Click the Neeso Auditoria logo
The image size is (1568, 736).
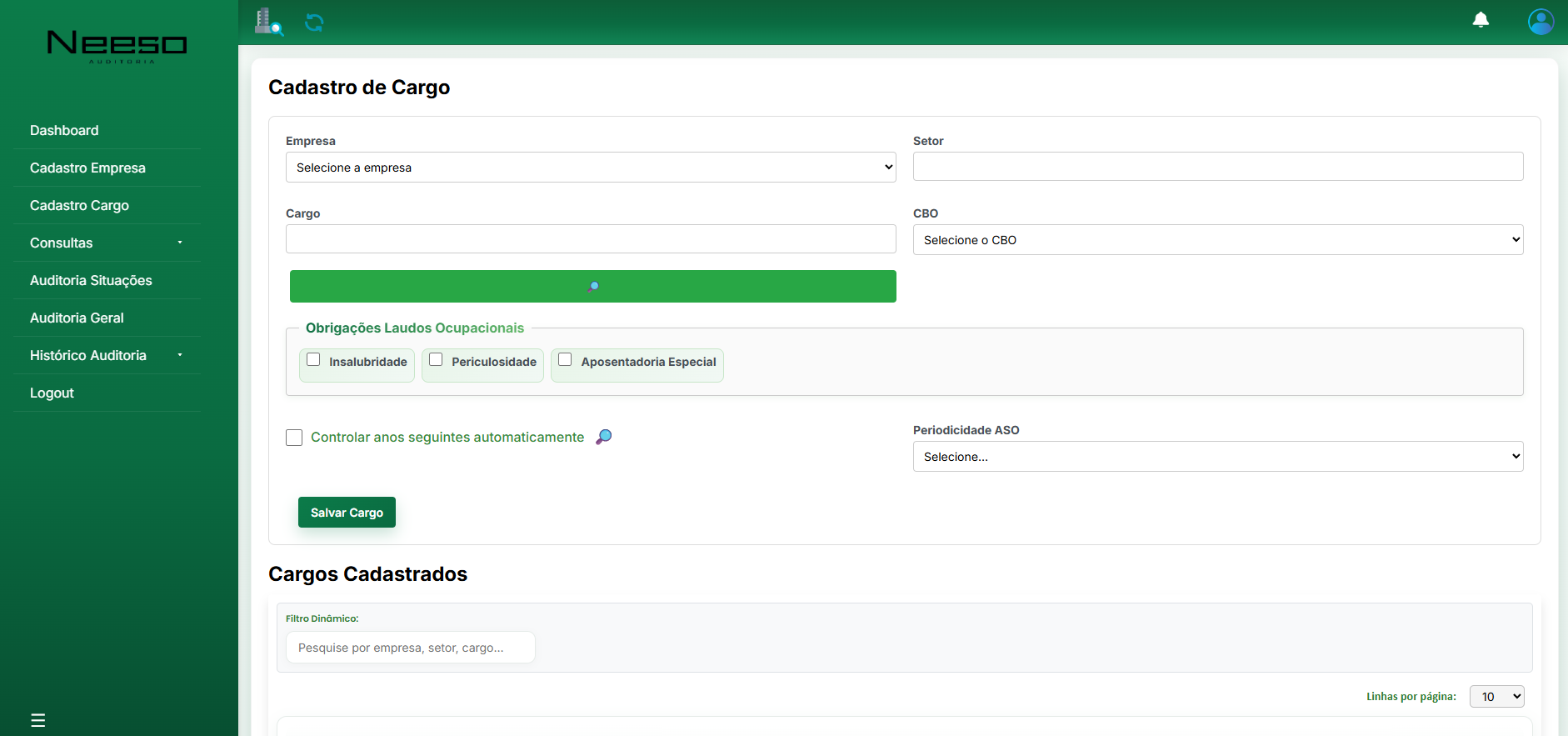(x=117, y=46)
